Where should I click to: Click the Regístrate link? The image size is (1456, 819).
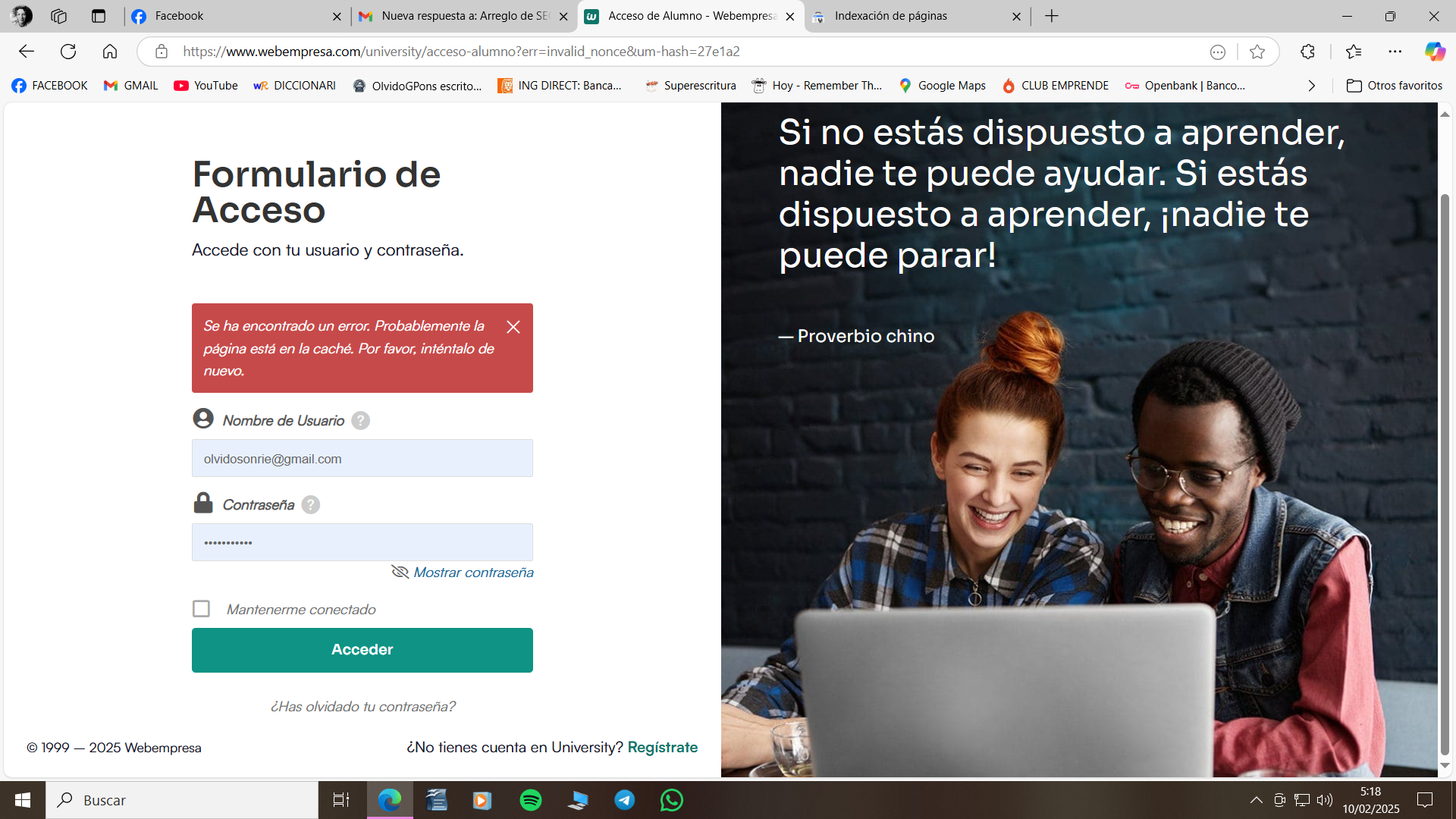click(663, 748)
